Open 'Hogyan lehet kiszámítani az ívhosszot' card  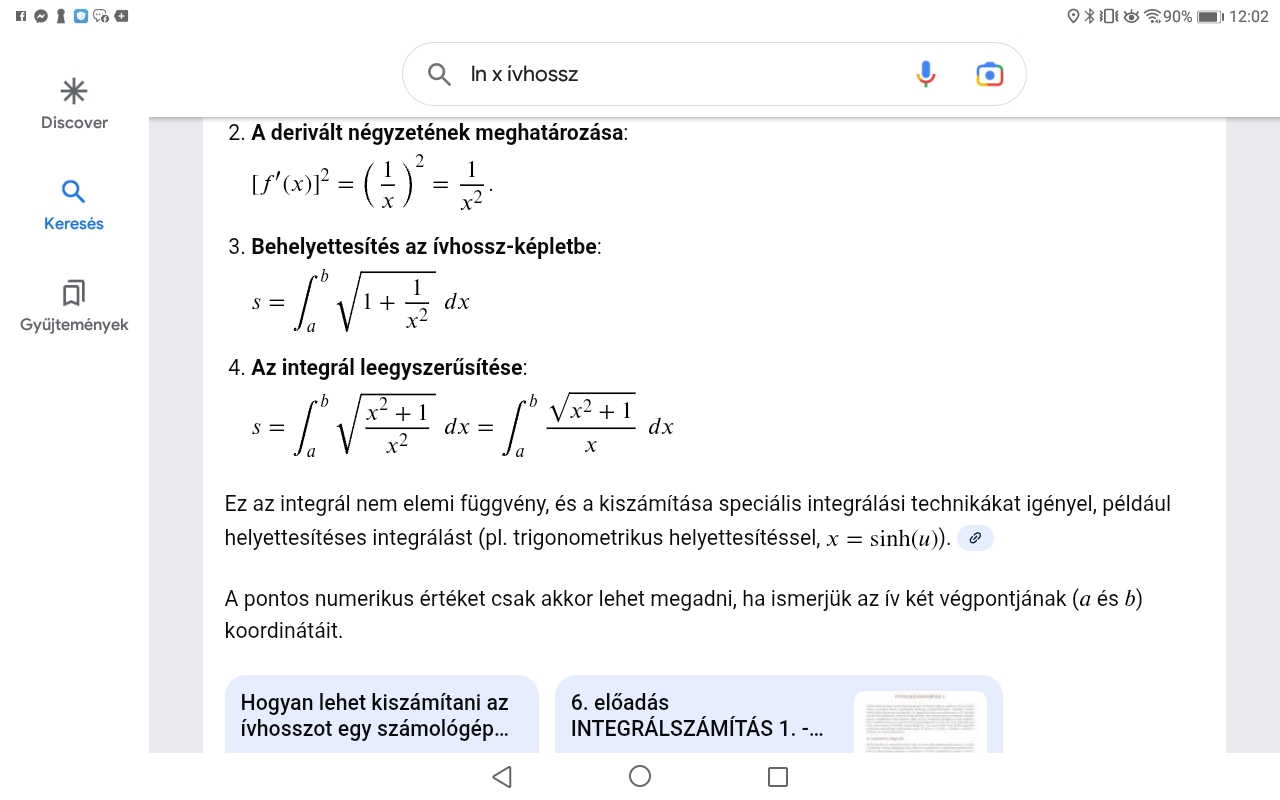[x=381, y=715]
